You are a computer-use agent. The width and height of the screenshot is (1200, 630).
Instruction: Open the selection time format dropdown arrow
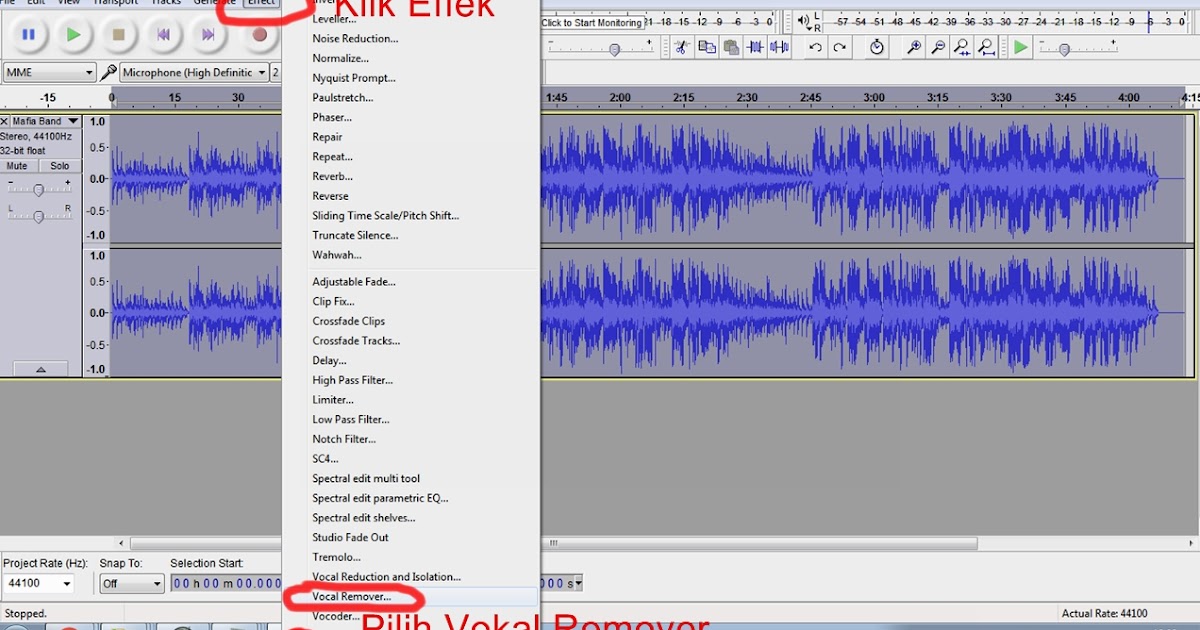point(576,583)
